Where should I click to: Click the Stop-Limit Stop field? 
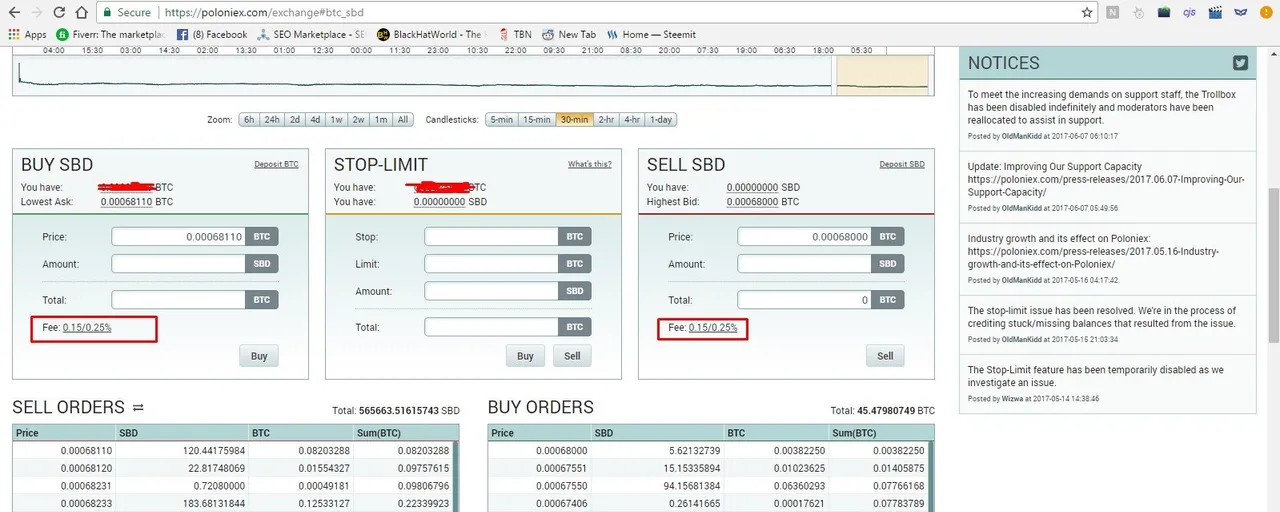[x=491, y=237]
